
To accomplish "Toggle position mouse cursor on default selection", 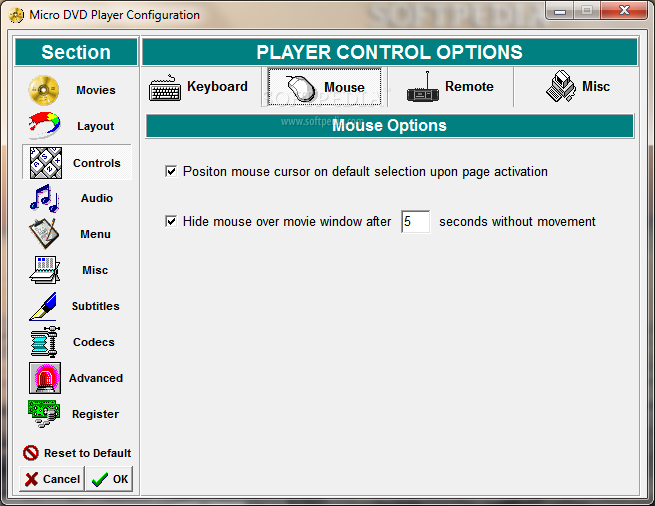I will (x=171, y=171).
